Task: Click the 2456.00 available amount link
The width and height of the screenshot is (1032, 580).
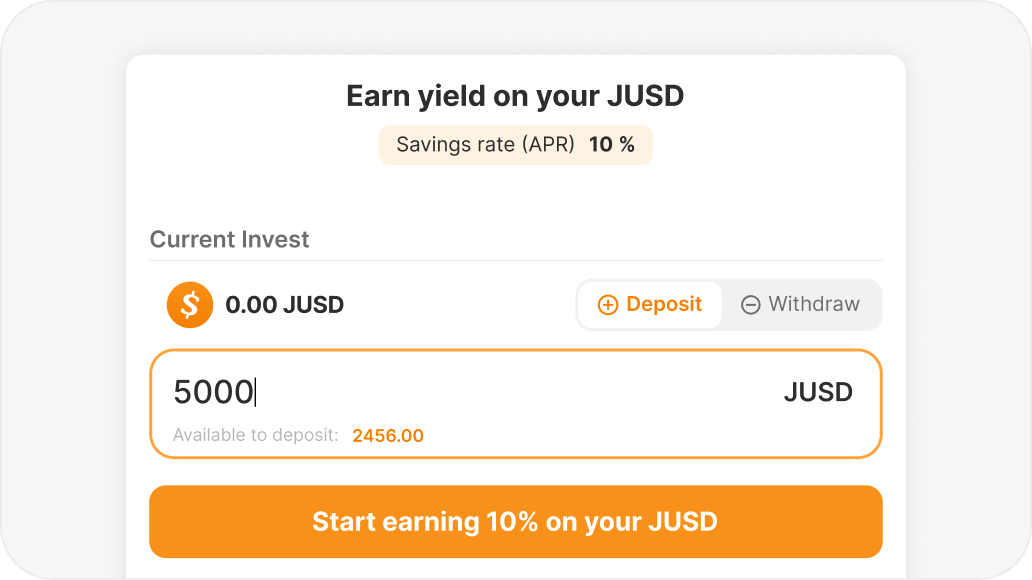Action: click(x=388, y=436)
